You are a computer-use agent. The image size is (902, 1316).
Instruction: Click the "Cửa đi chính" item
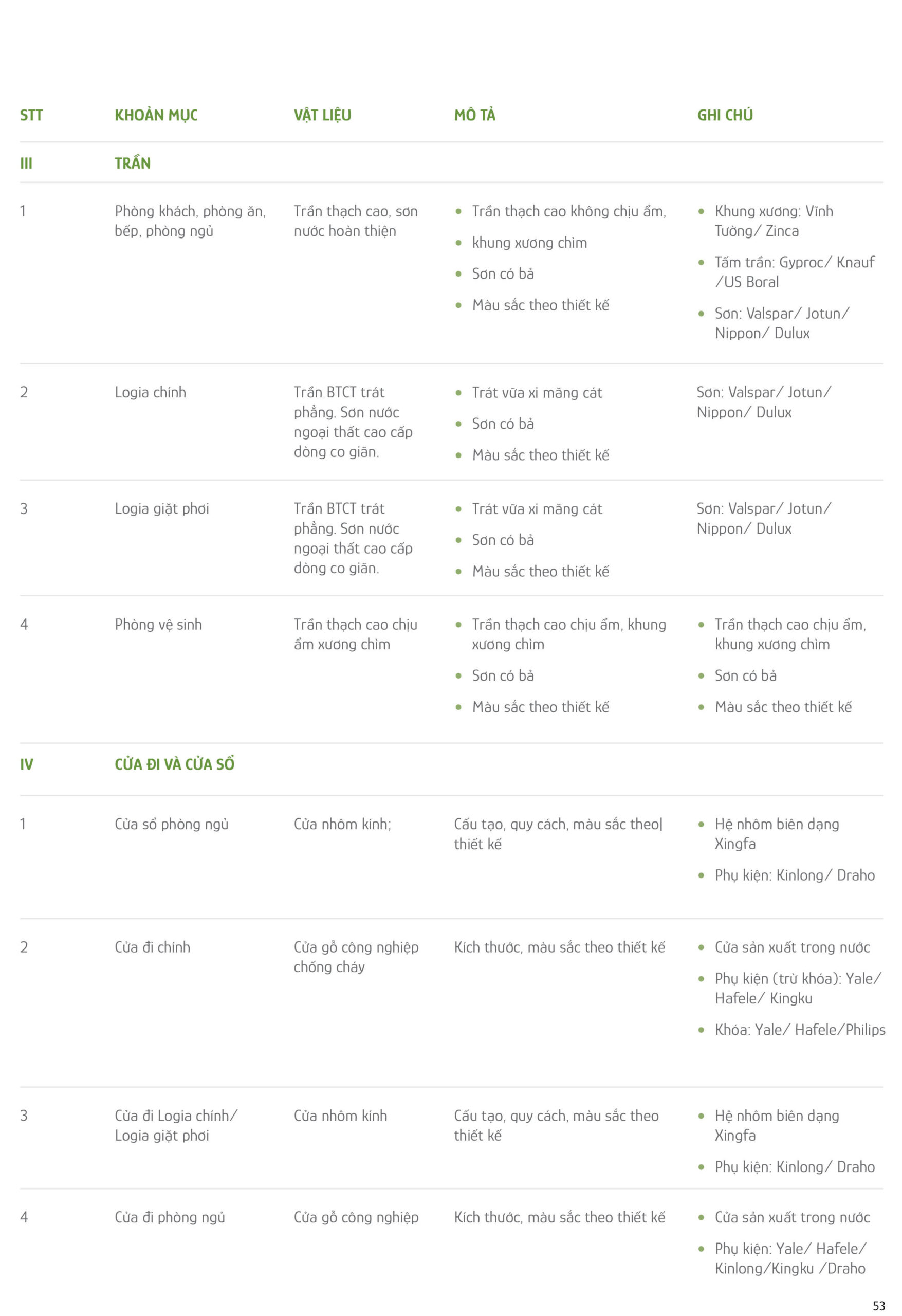(152, 947)
